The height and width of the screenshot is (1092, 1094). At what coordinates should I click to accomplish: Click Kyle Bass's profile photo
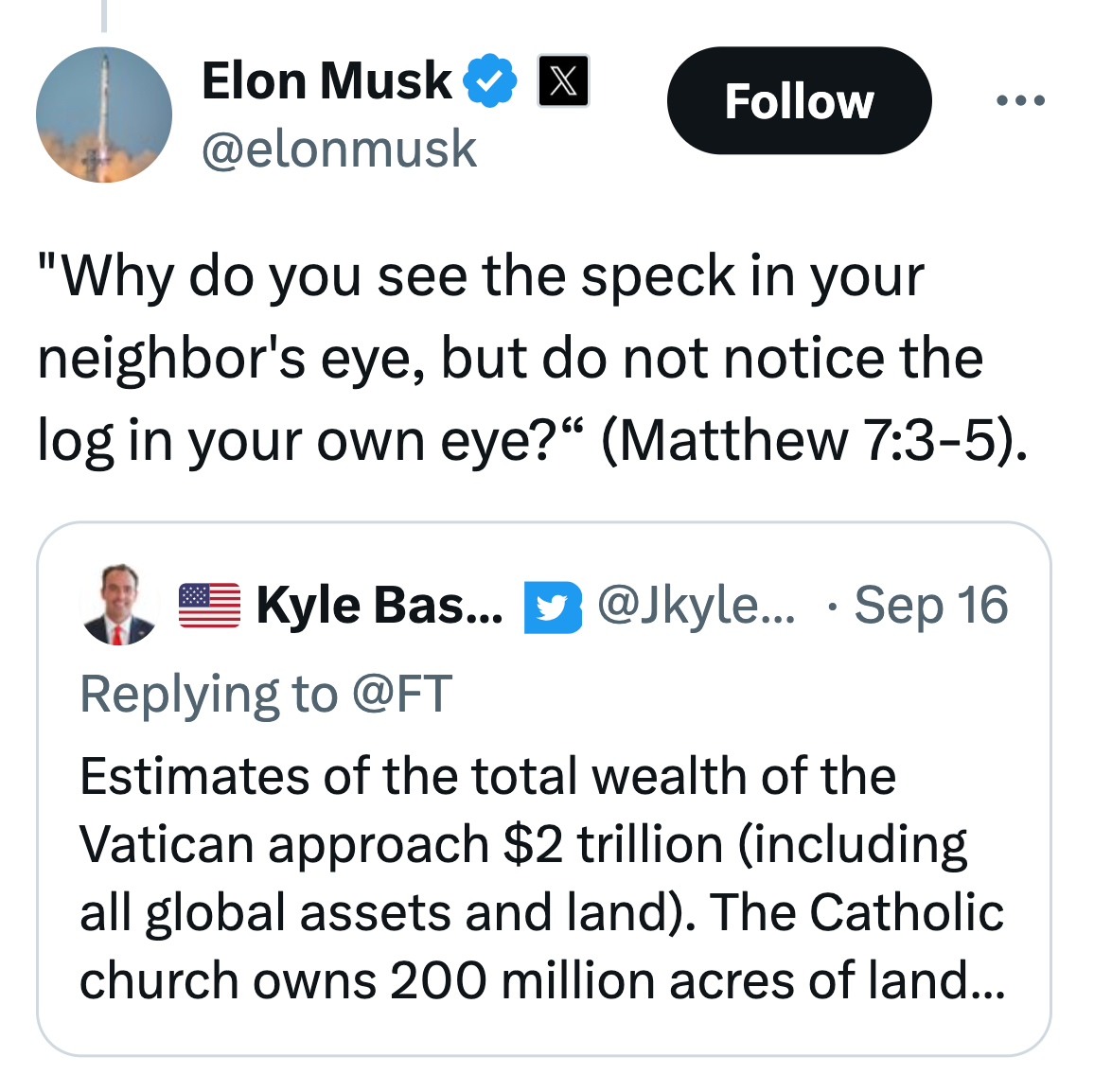[120, 606]
